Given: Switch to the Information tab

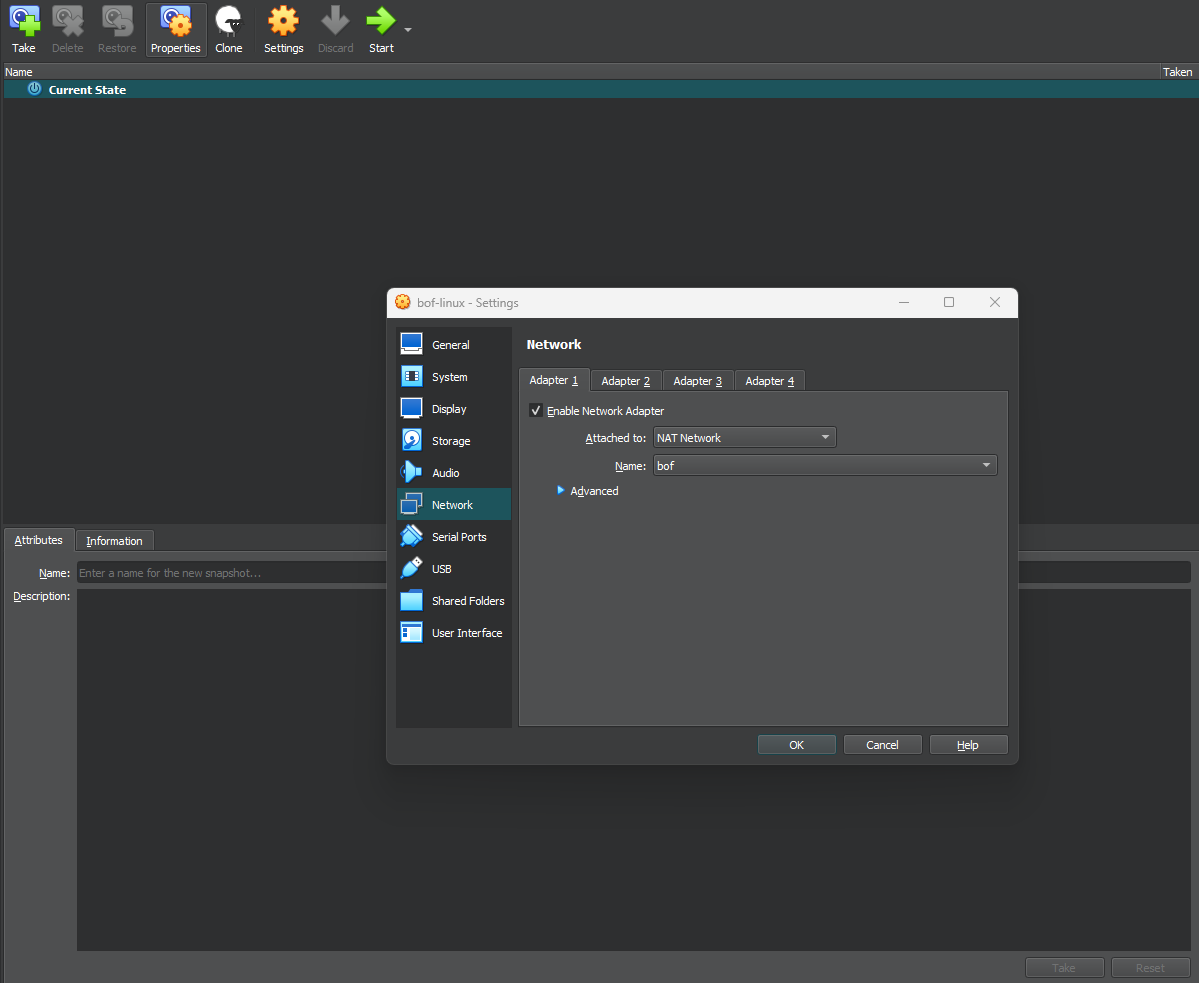Looking at the screenshot, I should (x=114, y=541).
